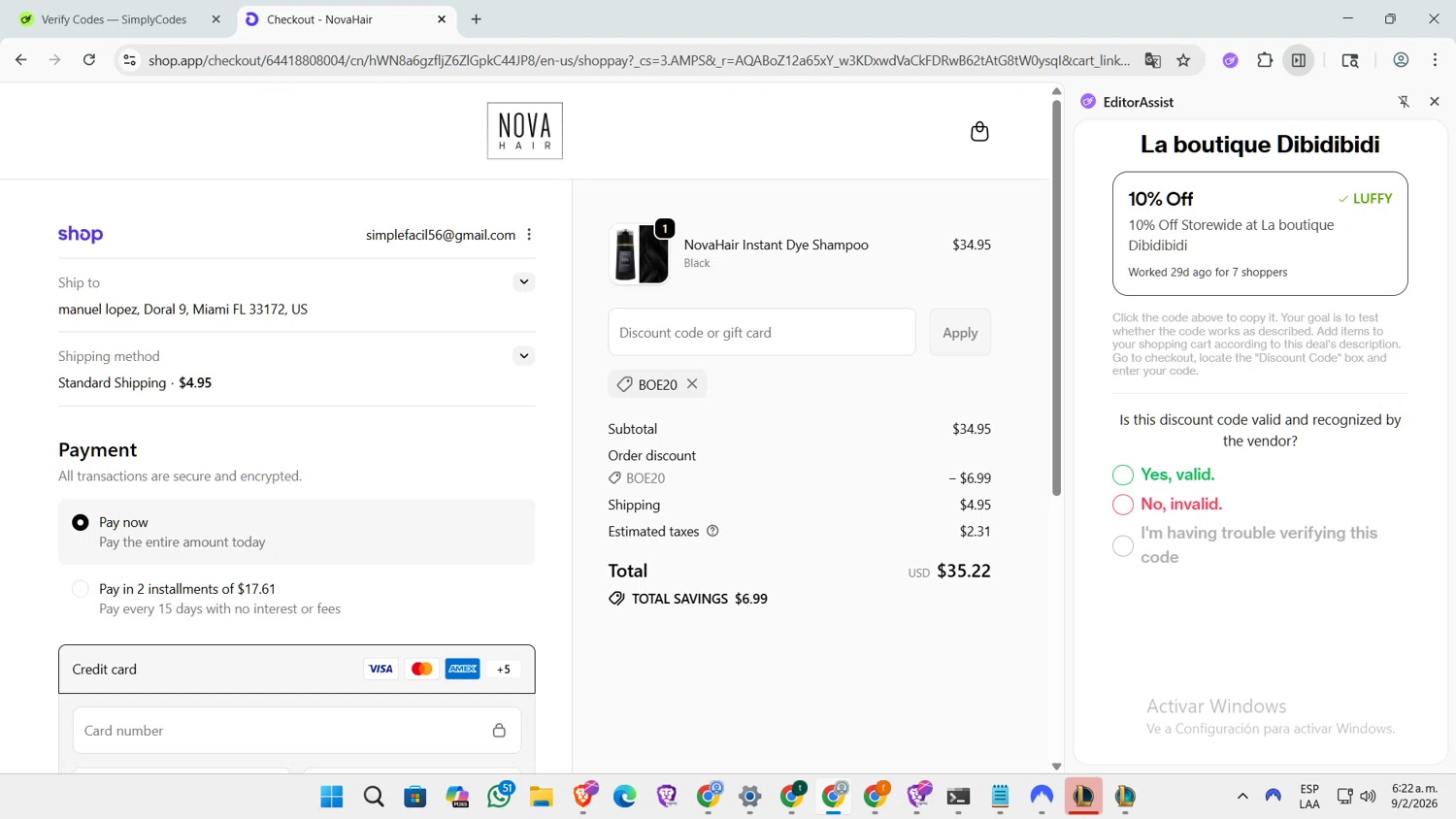Mark the code as Yes, valid
This screenshot has width=1456, height=819.
coord(1123,475)
